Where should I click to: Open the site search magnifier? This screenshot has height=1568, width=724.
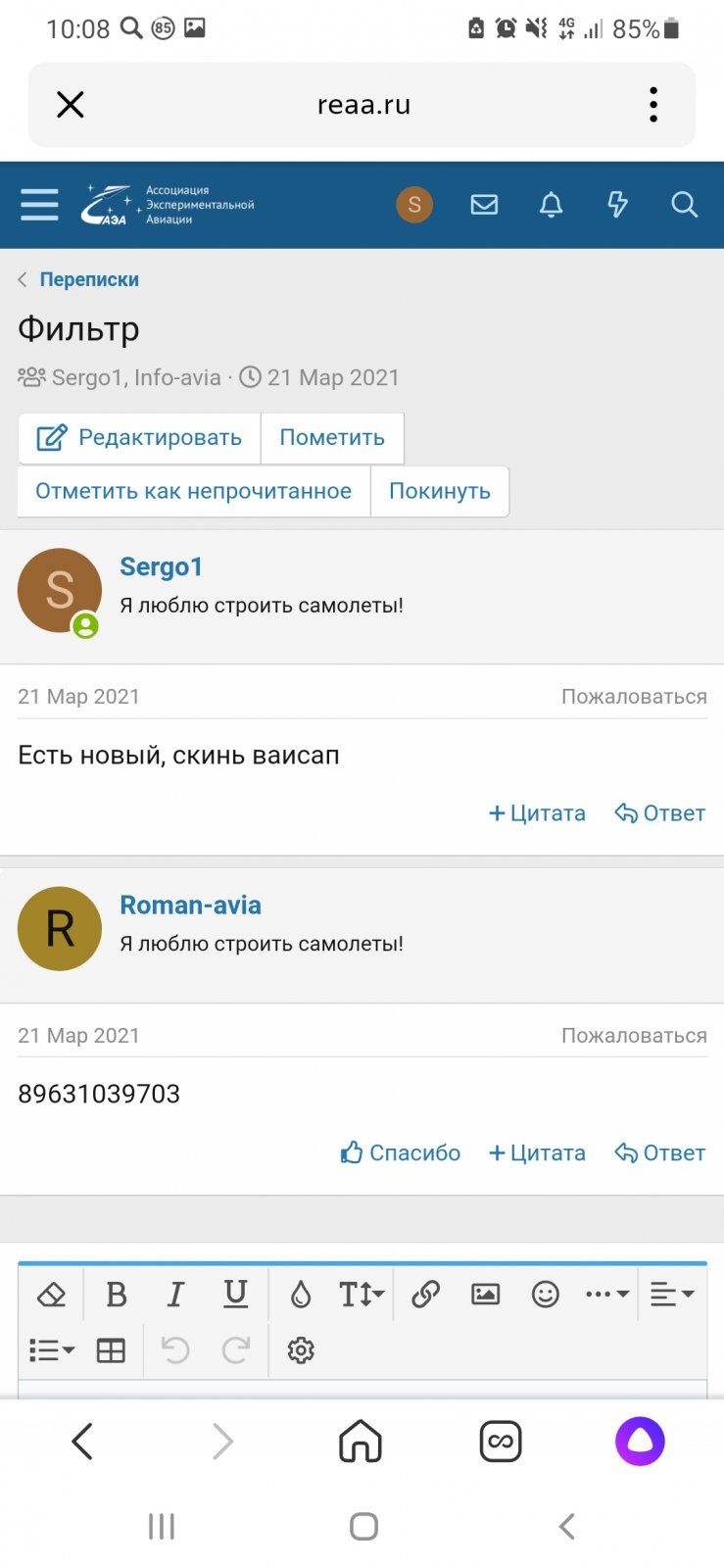tap(684, 205)
